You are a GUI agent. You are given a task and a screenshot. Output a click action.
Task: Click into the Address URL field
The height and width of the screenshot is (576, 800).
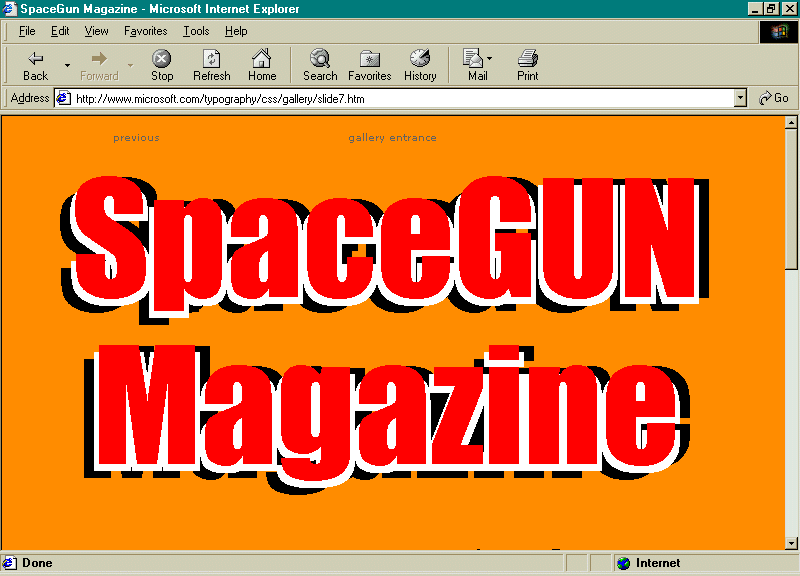tap(403, 98)
